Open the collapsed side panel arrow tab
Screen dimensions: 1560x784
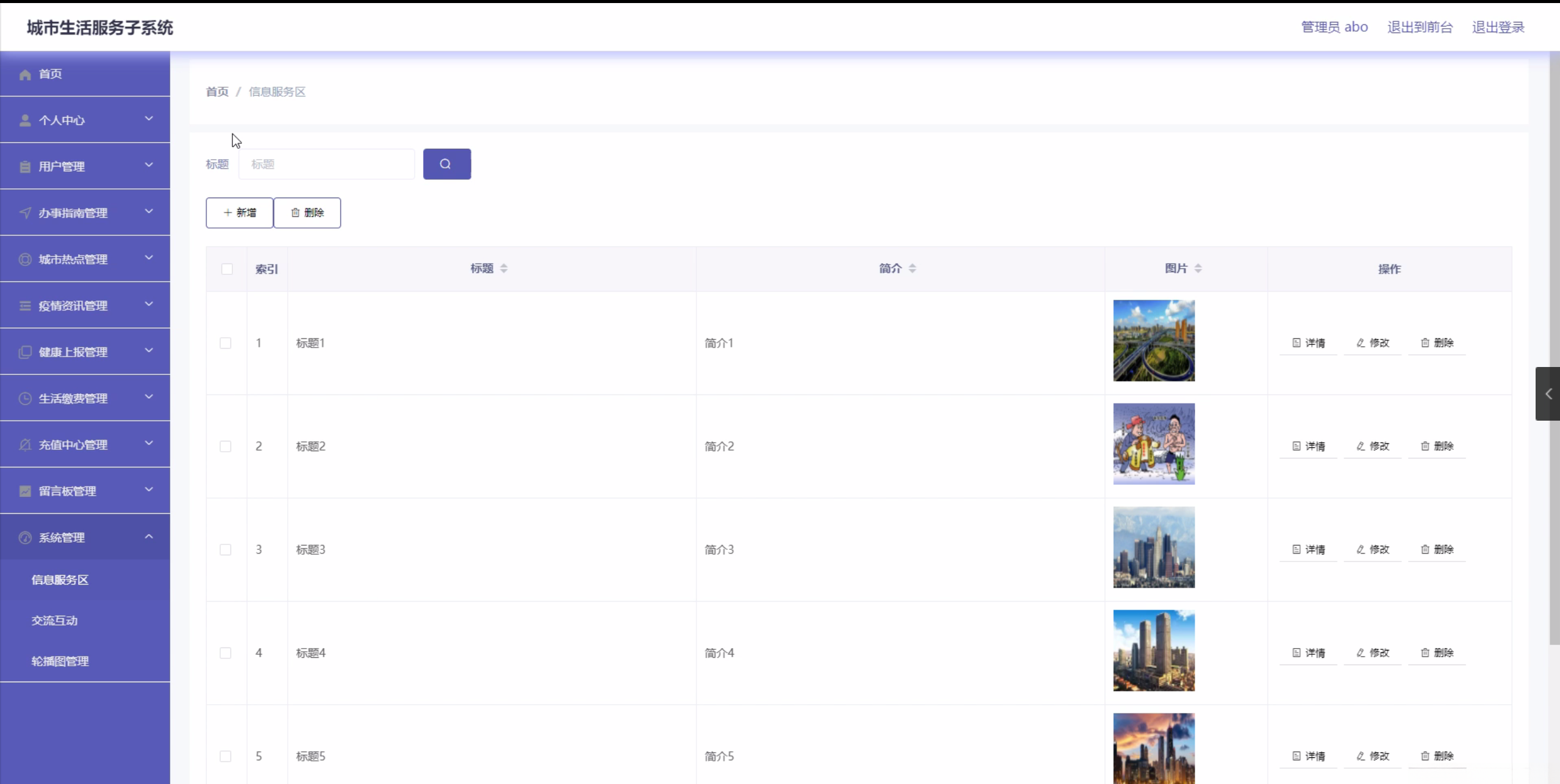click(x=1548, y=394)
